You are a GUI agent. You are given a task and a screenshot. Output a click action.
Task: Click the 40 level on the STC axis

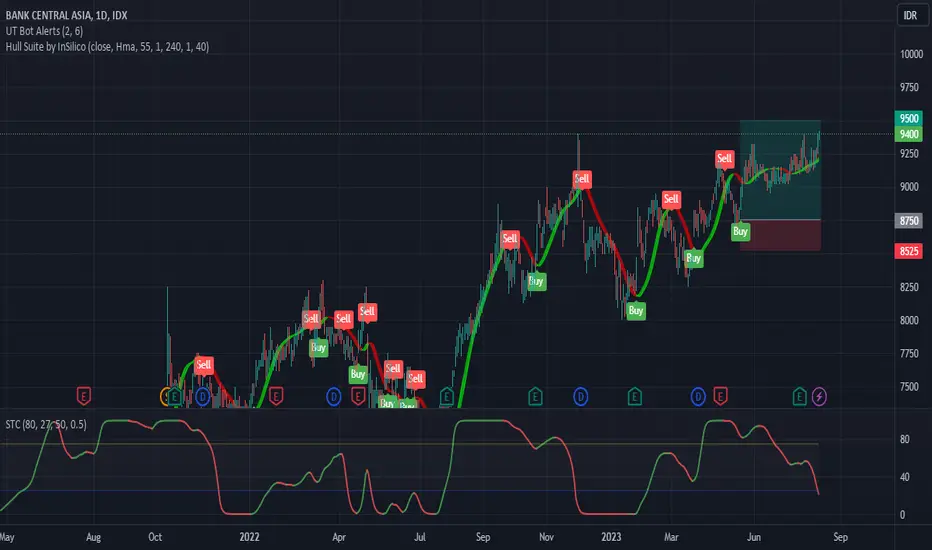click(x=905, y=477)
